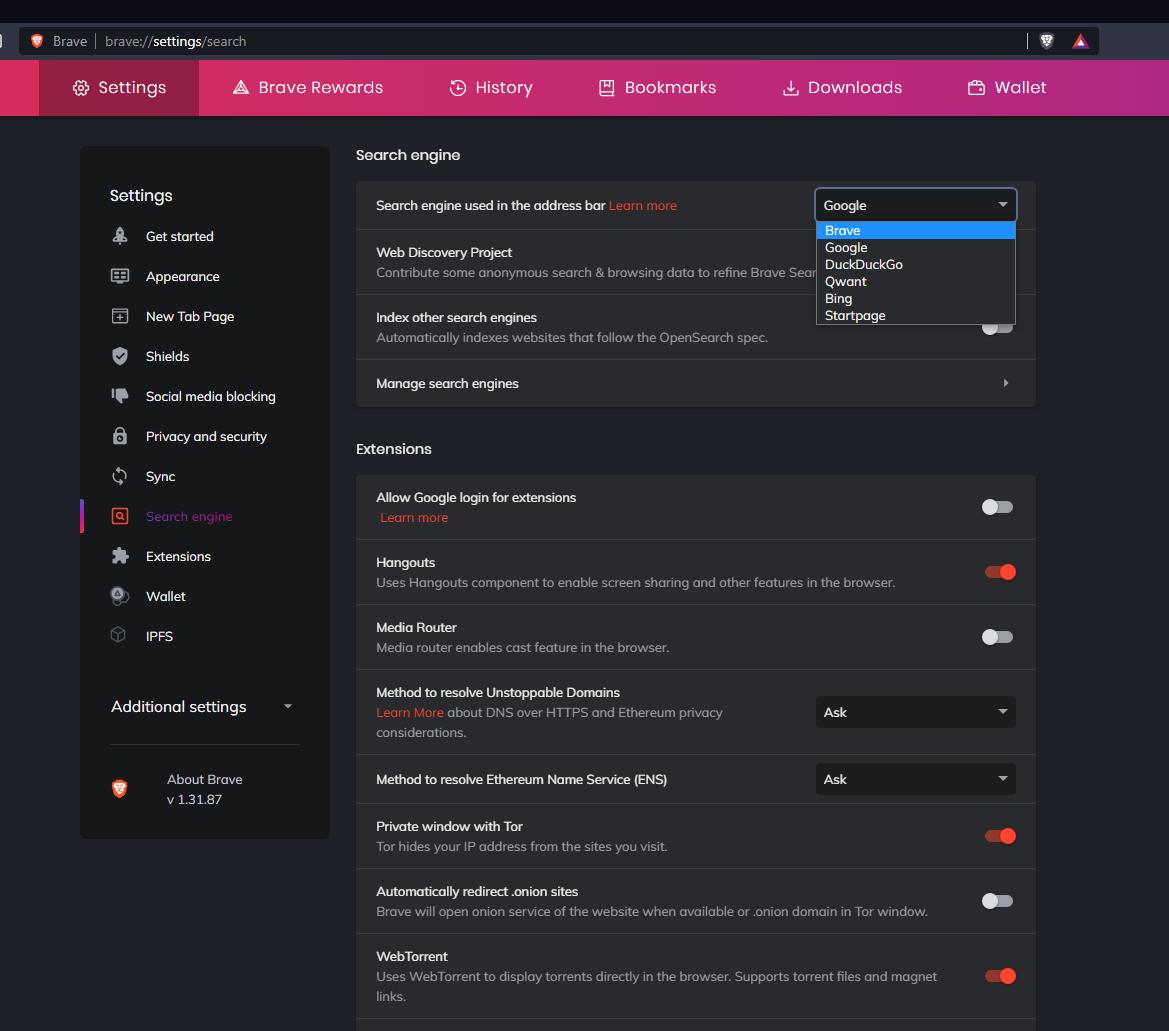
Task: Click the Brave Rewards triangle icon in address bar
Action: click(1080, 41)
